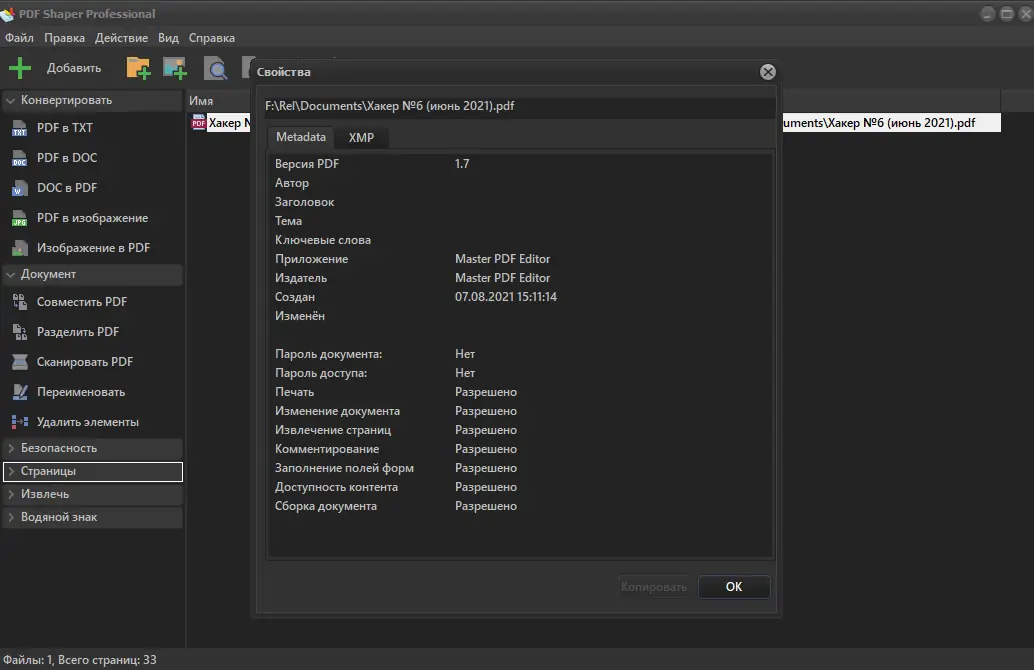Close the Свойства dialog

pos(768,72)
